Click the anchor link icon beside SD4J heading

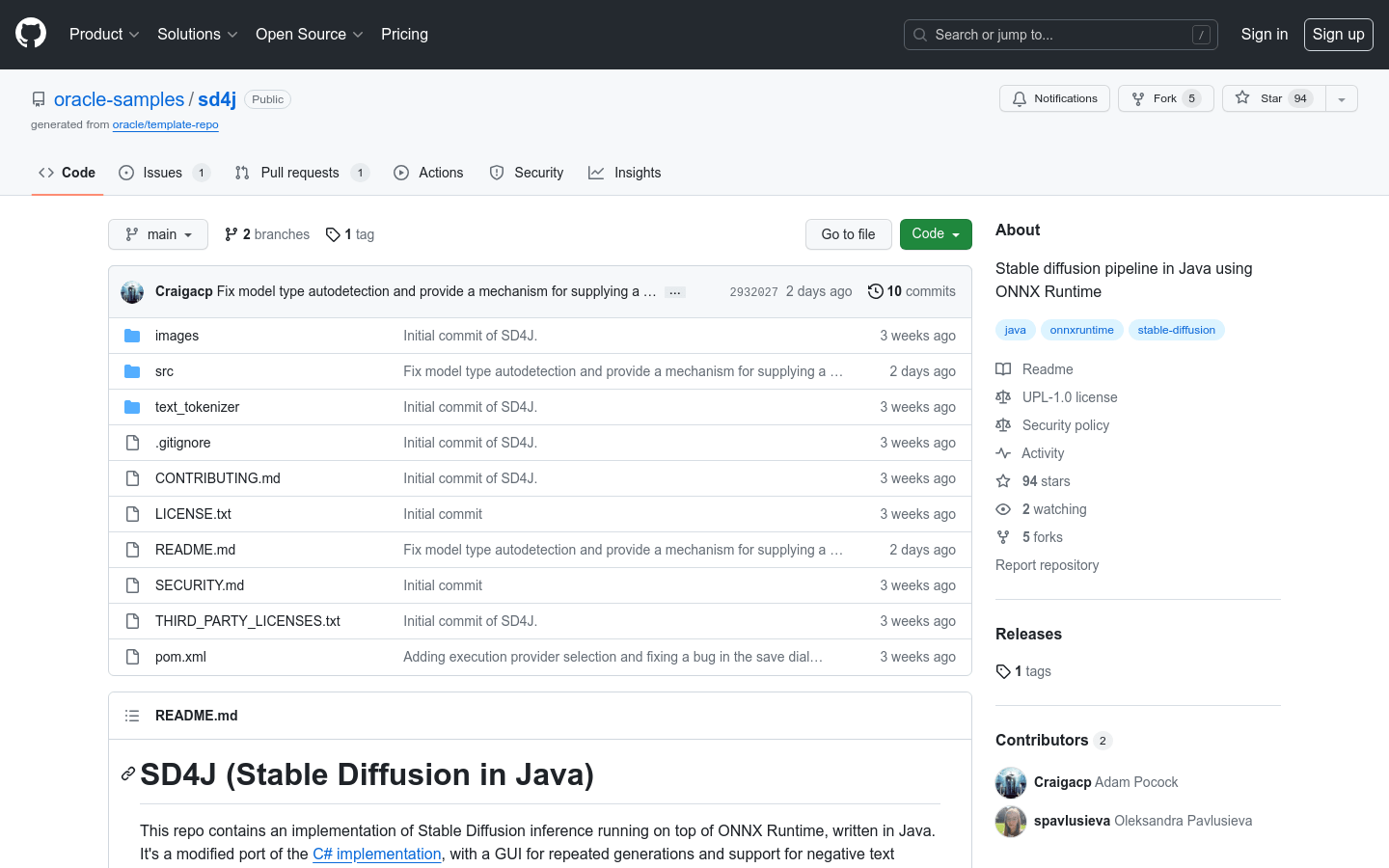click(128, 774)
